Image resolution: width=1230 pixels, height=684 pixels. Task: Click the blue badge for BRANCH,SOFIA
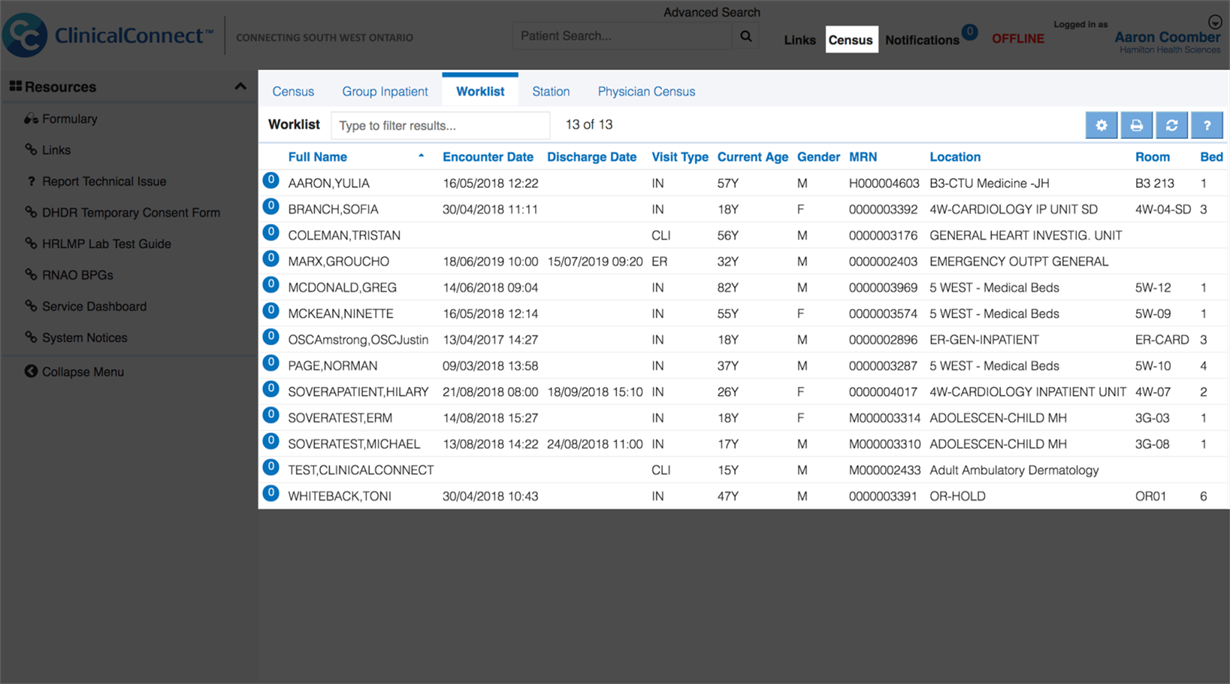270,206
